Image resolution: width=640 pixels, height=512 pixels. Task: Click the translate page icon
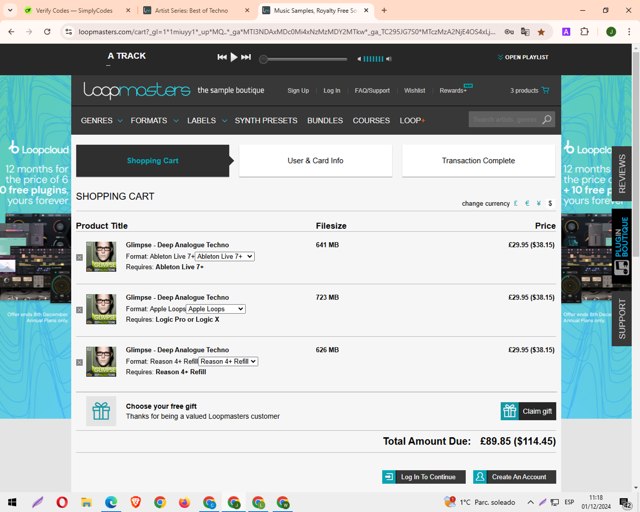coord(525,31)
